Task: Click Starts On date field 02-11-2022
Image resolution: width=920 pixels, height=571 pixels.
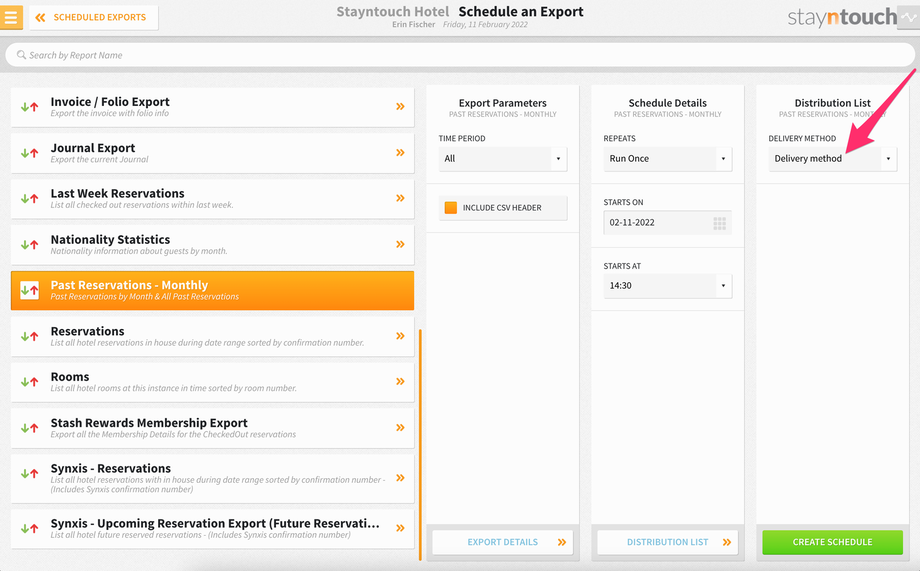Action: pyautogui.click(x=668, y=223)
